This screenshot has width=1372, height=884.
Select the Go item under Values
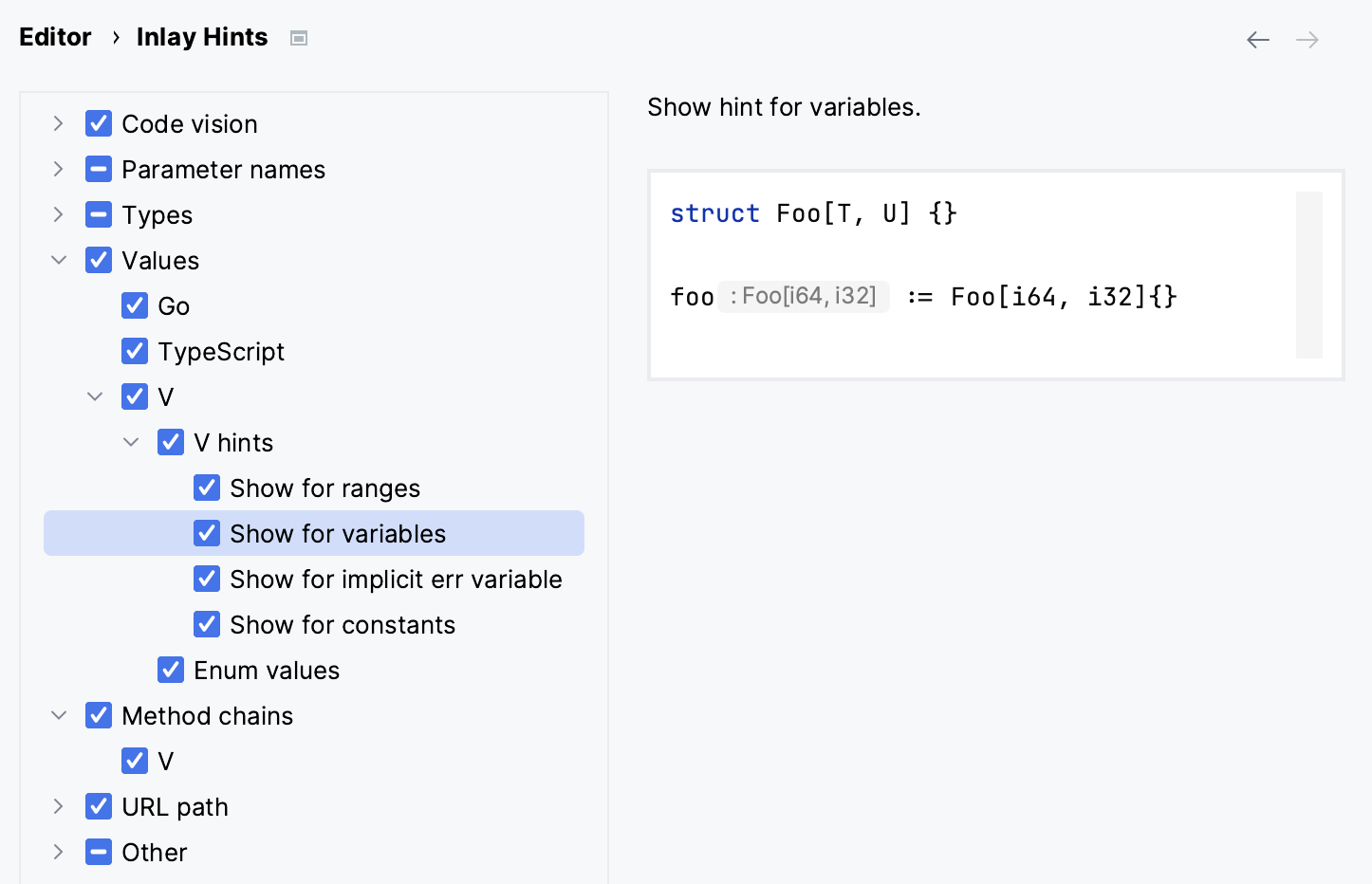pyautogui.click(x=174, y=306)
